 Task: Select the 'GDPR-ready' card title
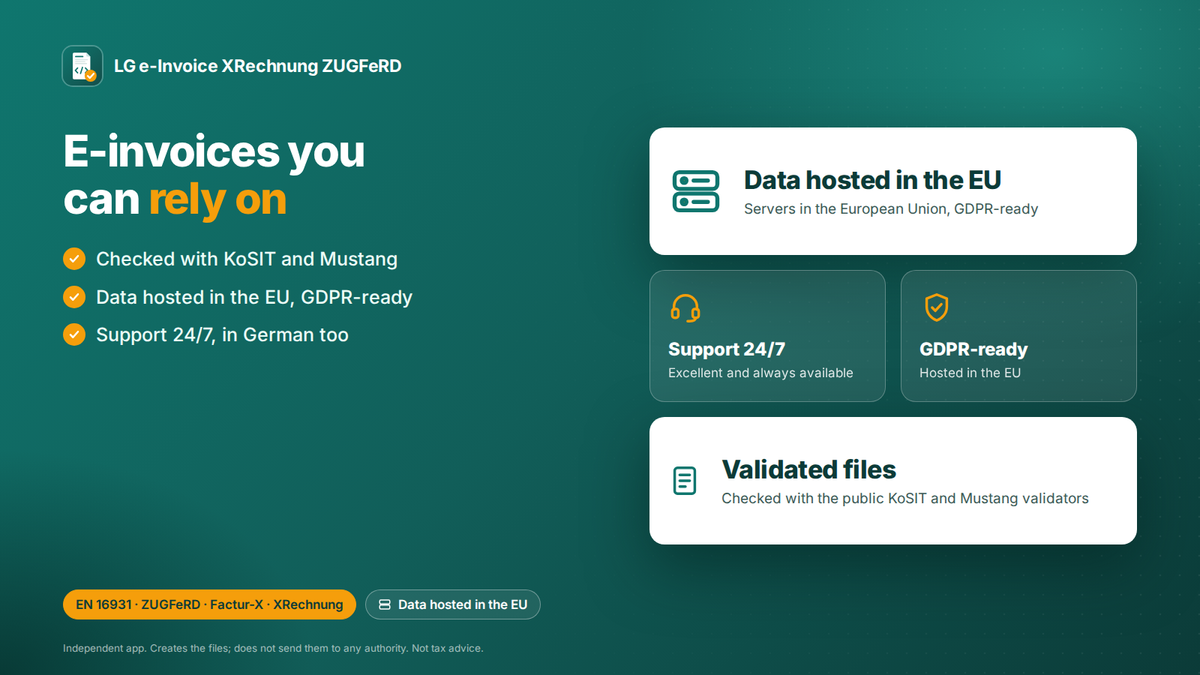973,349
